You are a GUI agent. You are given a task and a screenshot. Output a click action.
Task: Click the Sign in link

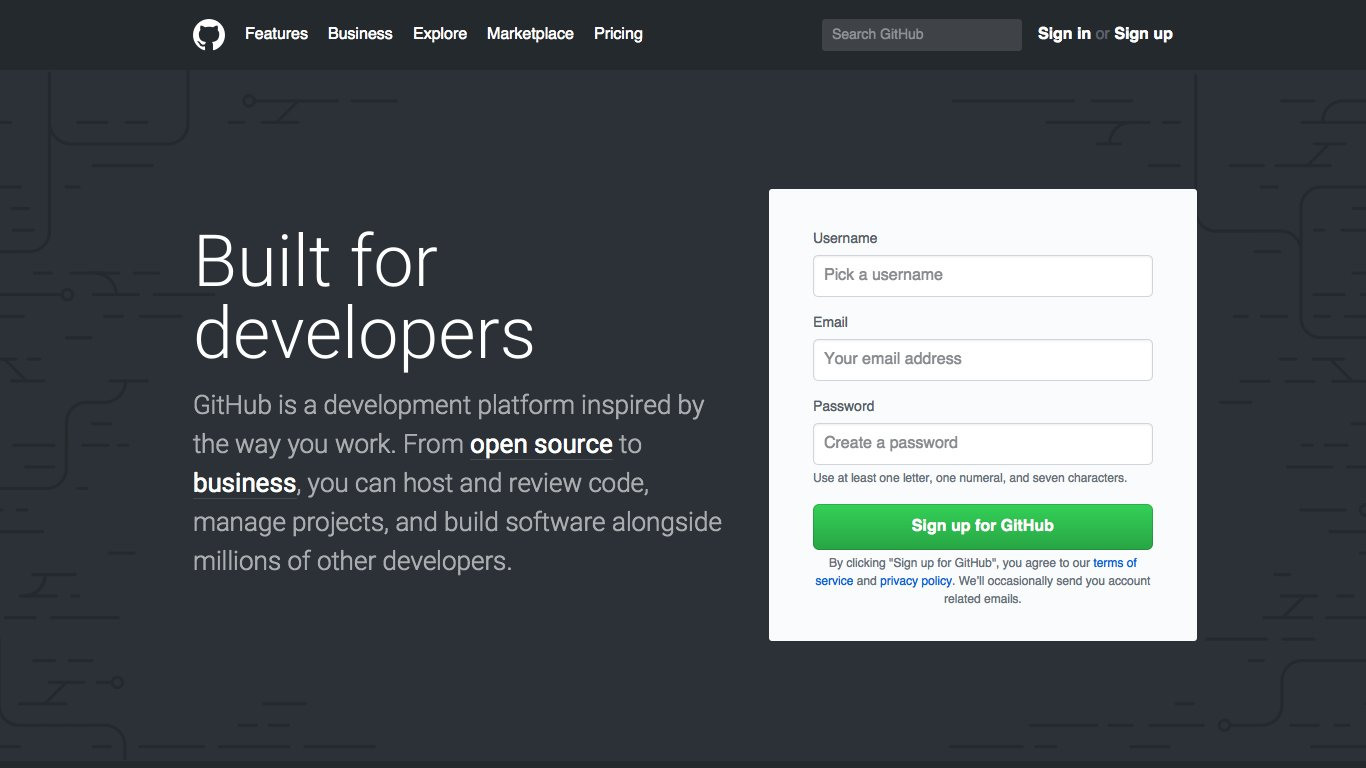coord(1064,34)
